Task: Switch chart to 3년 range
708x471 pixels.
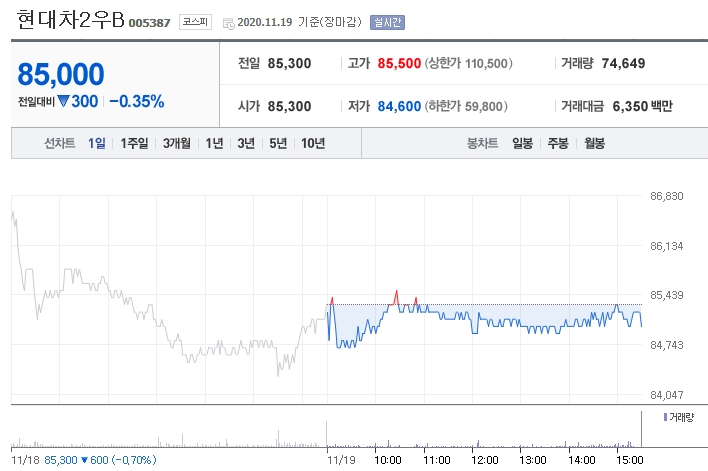Action: click(246, 143)
